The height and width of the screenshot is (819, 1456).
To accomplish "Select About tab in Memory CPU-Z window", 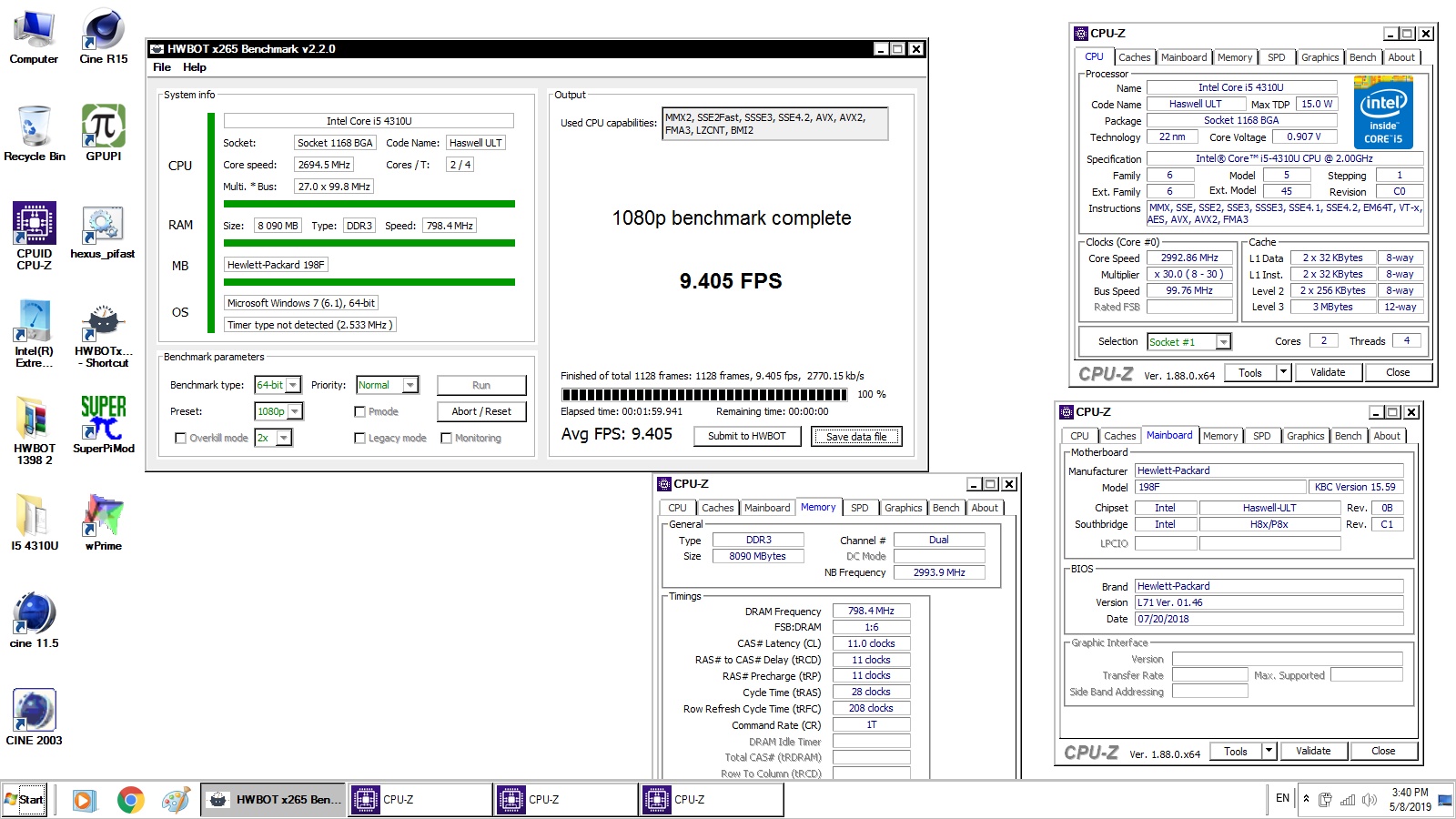I will click(985, 508).
